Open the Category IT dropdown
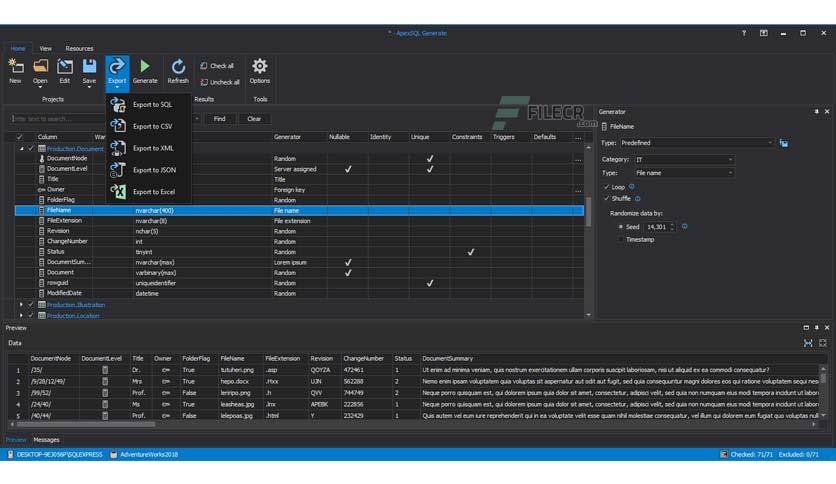 pos(684,159)
